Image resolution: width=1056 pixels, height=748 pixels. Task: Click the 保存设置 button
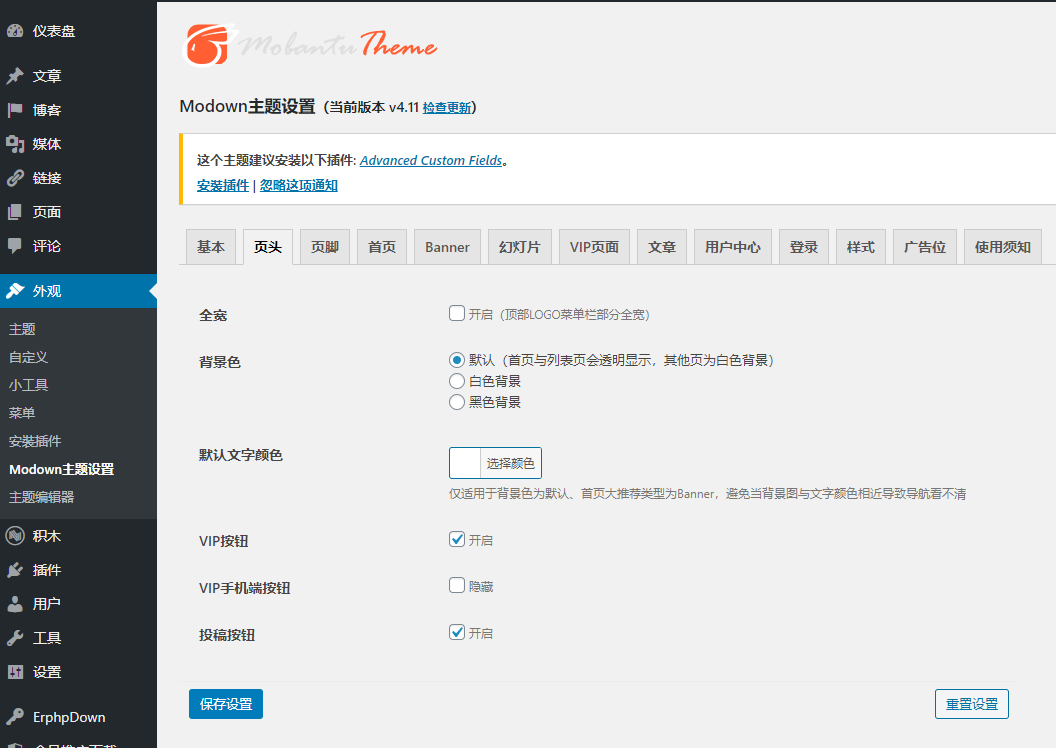[x=226, y=704]
